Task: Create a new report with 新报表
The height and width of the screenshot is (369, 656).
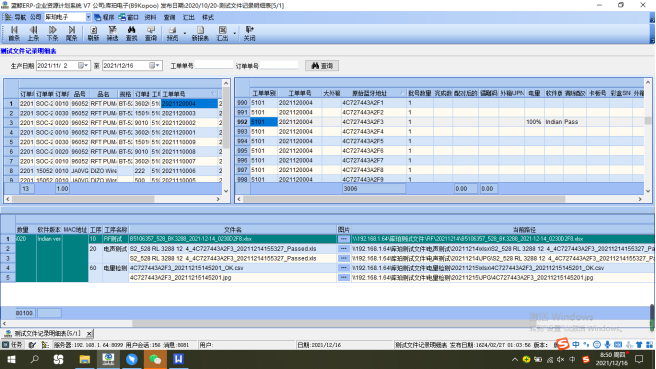Action: [200, 33]
